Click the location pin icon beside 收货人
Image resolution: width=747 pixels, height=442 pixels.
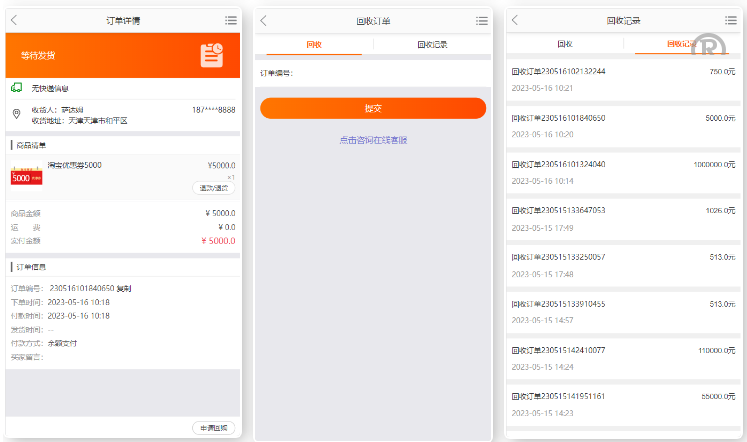(x=16, y=114)
